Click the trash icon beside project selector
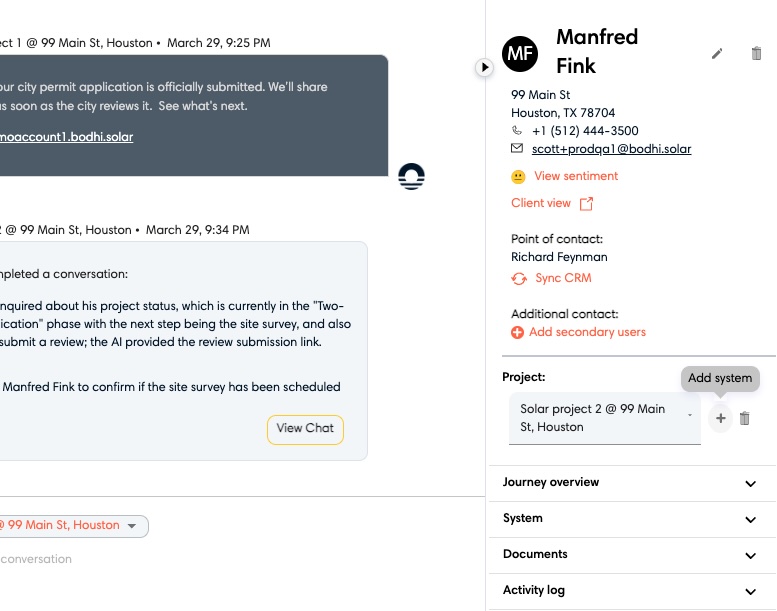The image size is (777, 611). (x=744, y=419)
